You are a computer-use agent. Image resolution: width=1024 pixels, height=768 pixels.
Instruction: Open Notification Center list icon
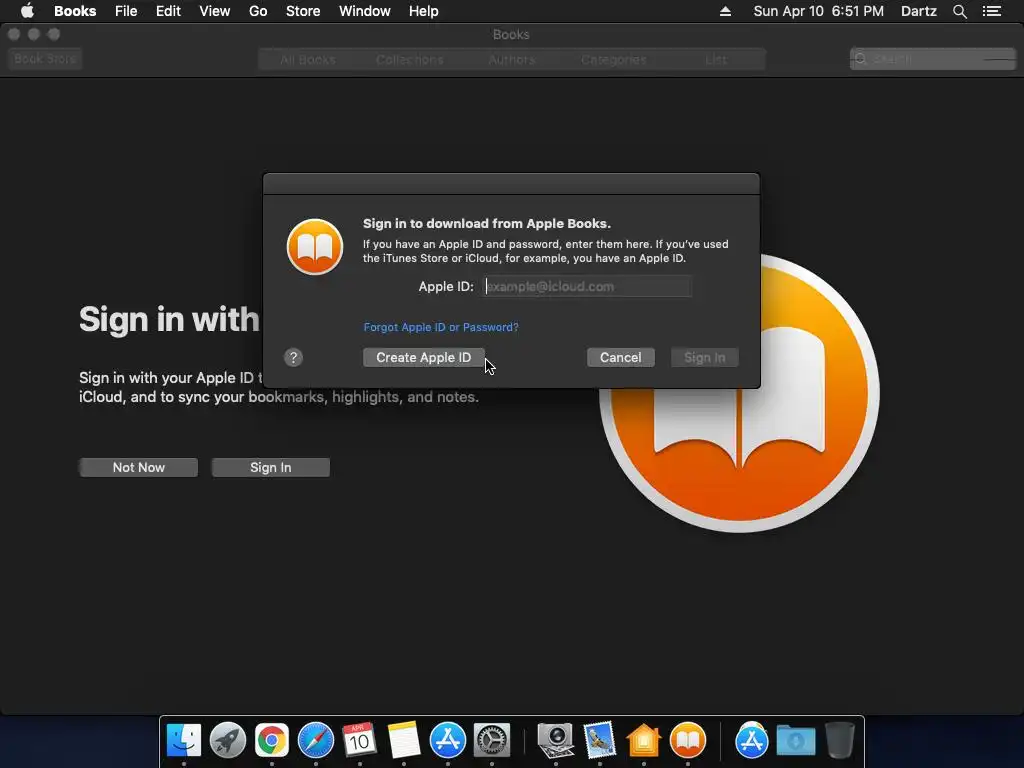(992, 11)
